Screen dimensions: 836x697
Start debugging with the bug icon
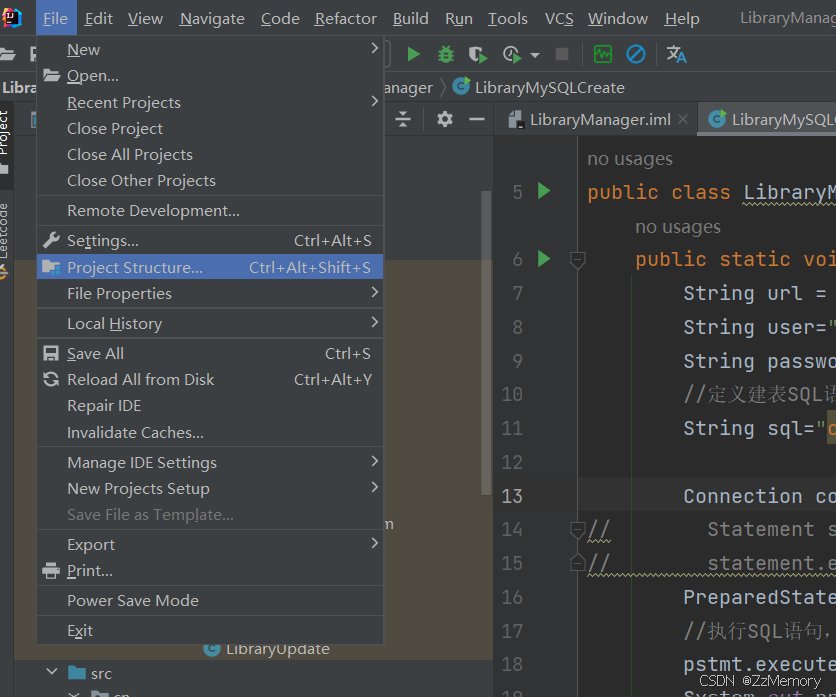coord(446,54)
